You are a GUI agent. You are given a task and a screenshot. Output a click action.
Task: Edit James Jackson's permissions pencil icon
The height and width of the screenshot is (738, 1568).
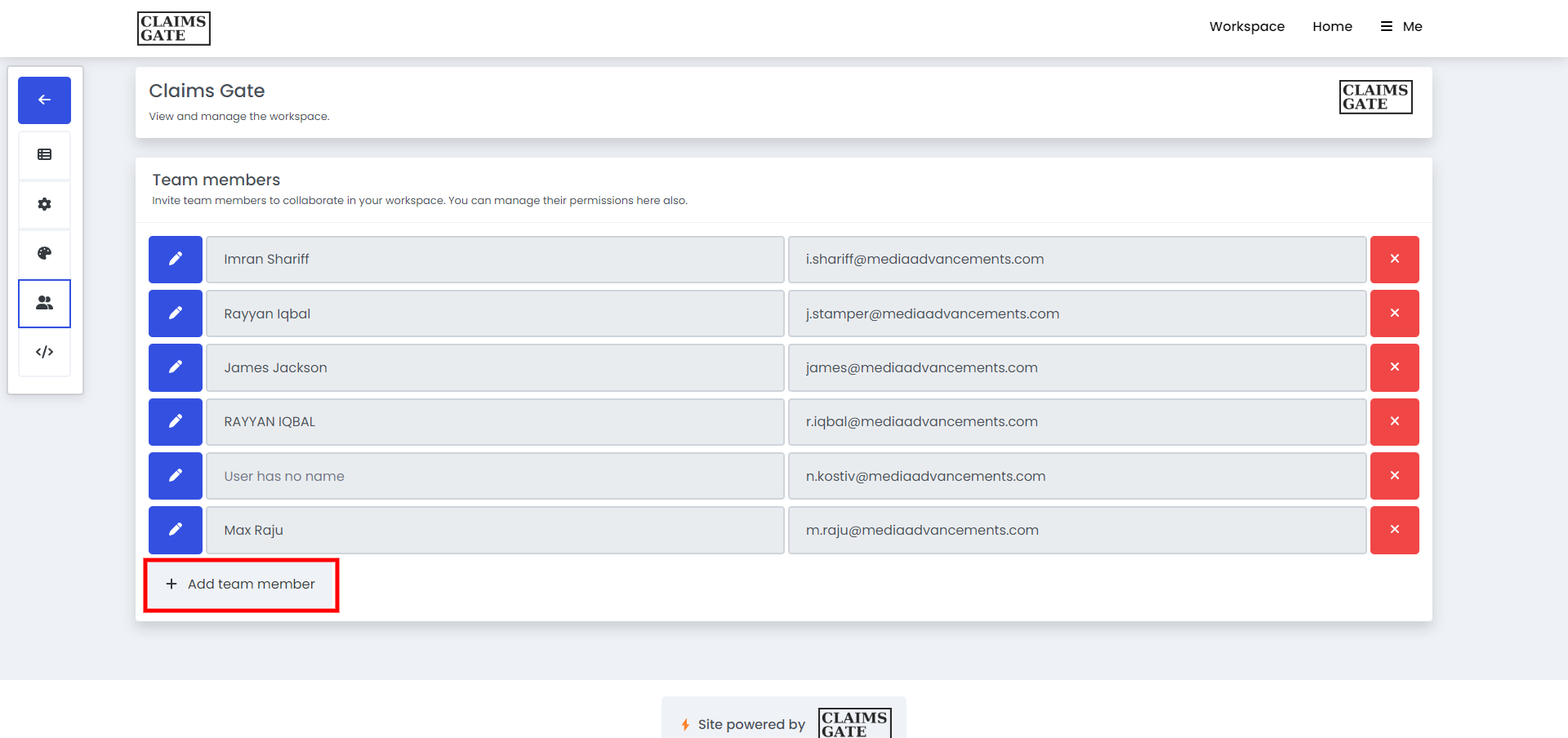pyautogui.click(x=175, y=367)
